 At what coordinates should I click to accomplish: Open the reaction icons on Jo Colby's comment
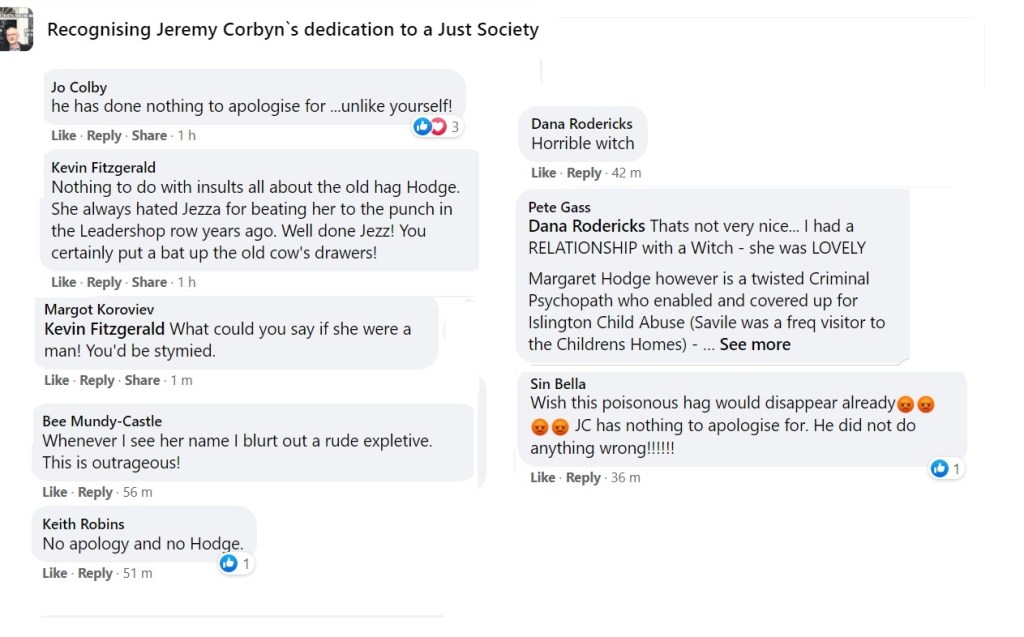coord(429,126)
